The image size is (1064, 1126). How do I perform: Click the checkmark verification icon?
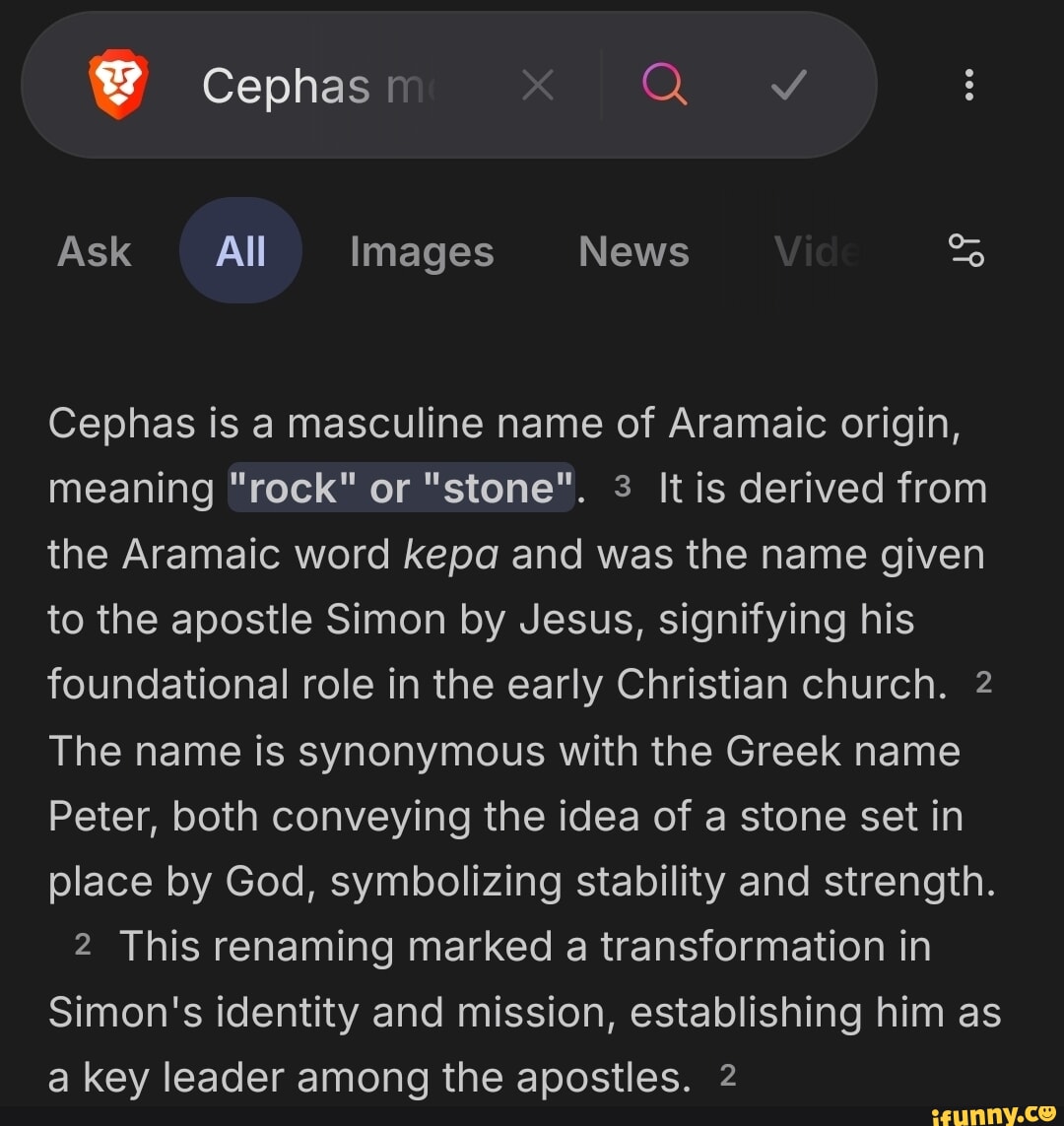click(x=786, y=85)
